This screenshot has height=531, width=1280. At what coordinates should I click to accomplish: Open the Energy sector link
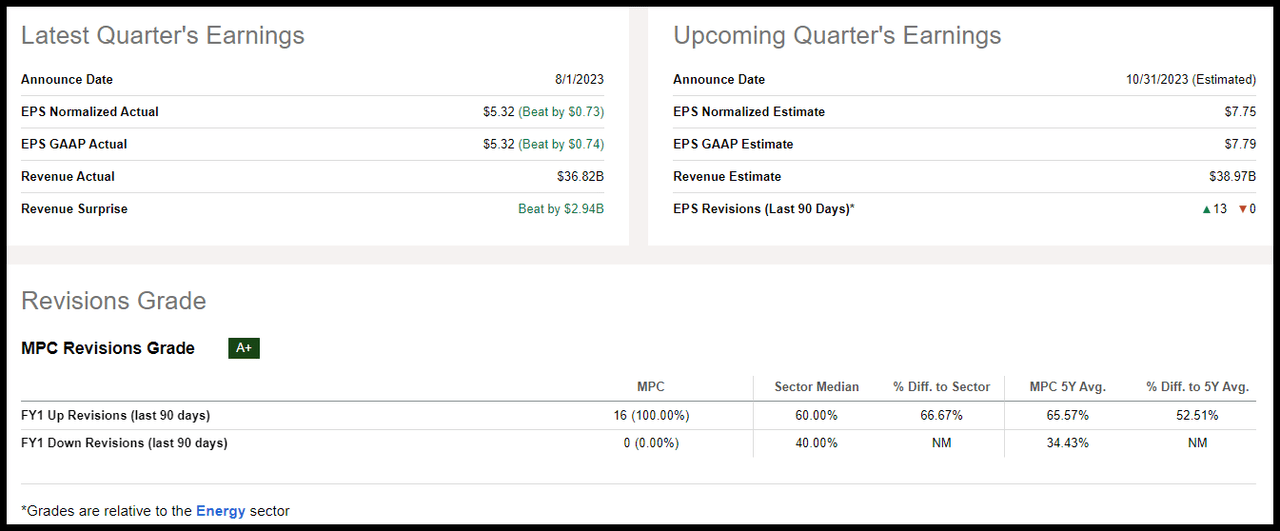pos(220,511)
